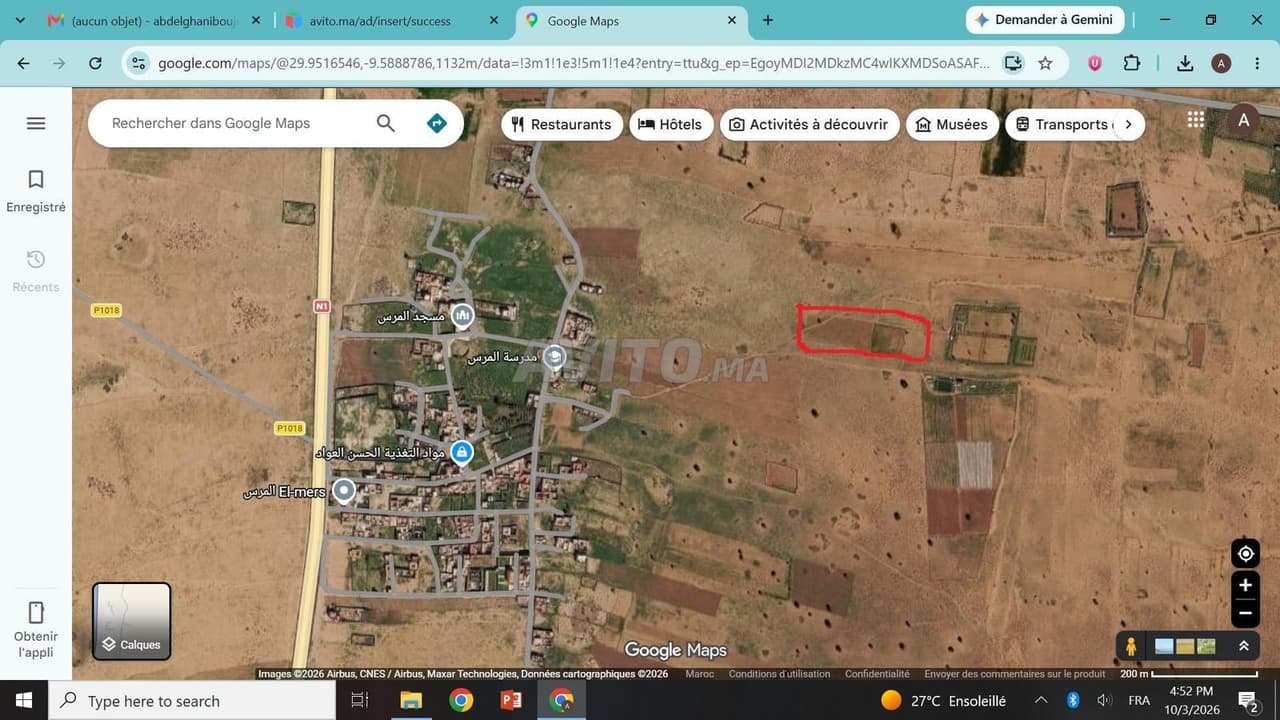The height and width of the screenshot is (720, 1280).
Task: Filter by Activités à découvrir chip
Action: [x=808, y=124]
